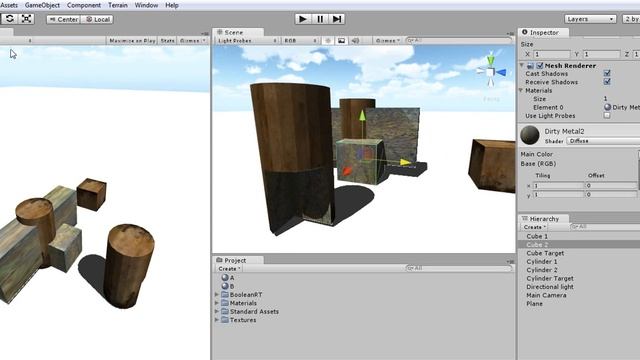Click the green up arrow move handle
The height and width of the screenshot is (360, 640).
362,116
